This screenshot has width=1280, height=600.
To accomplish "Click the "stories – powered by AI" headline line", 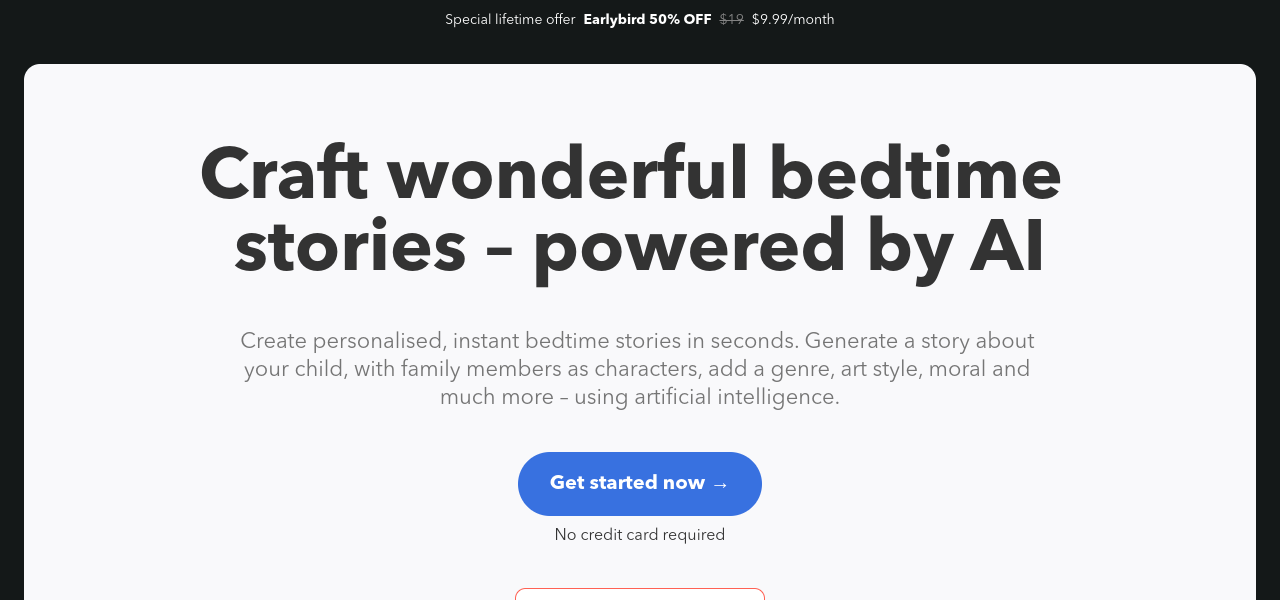I will (x=640, y=246).
